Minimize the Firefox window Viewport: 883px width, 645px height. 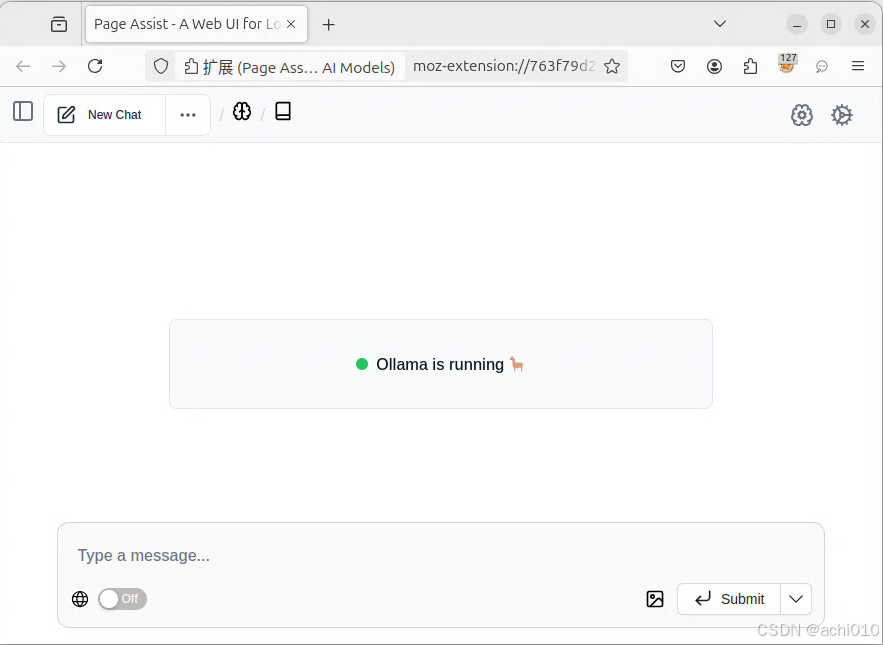pyautogui.click(x=797, y=24)
